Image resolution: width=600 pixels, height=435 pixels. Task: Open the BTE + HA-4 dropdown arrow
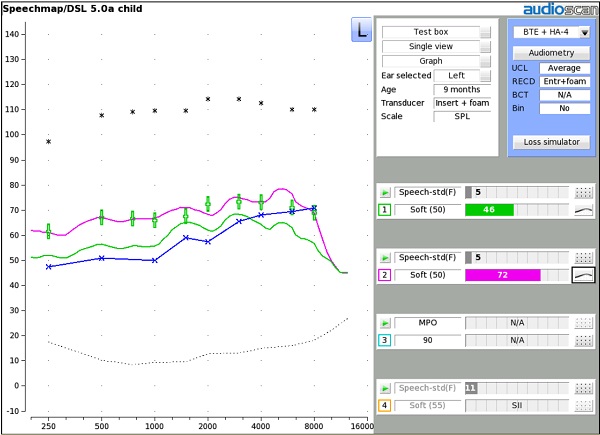584,32
